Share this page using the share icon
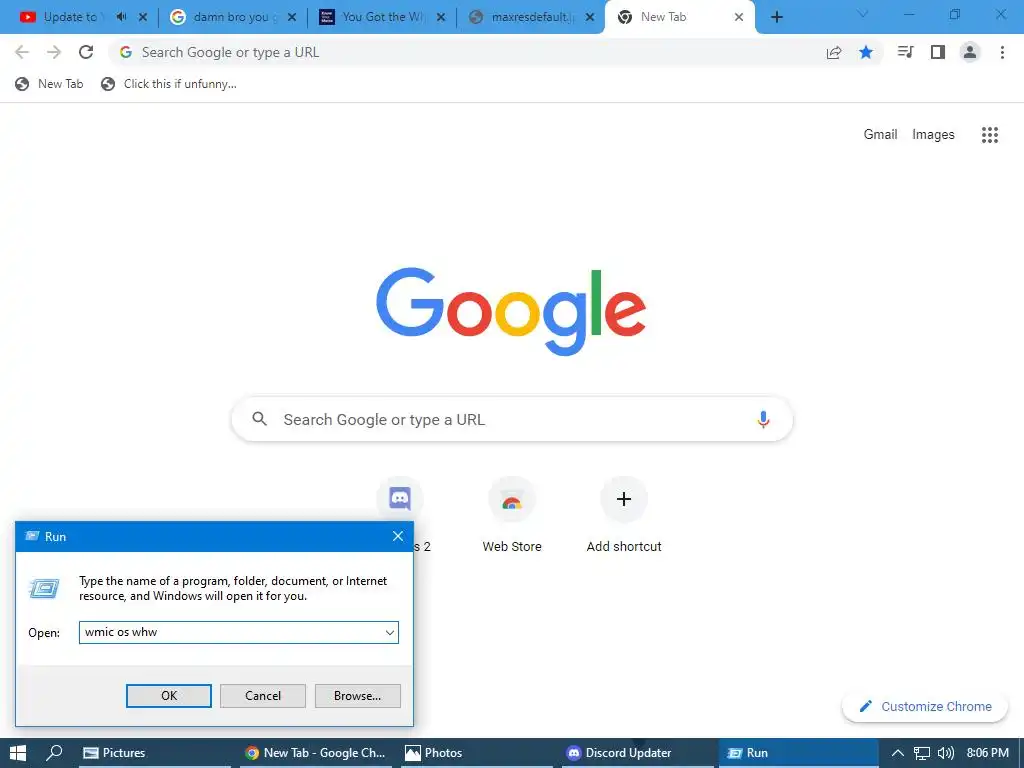 tap(834, 52)
